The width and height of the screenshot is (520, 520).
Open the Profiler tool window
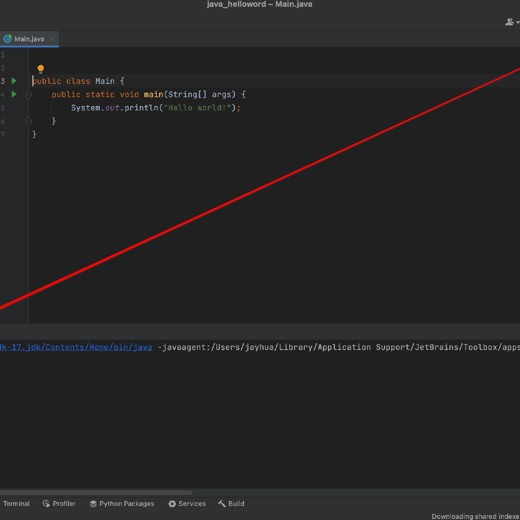click(59, 504)
